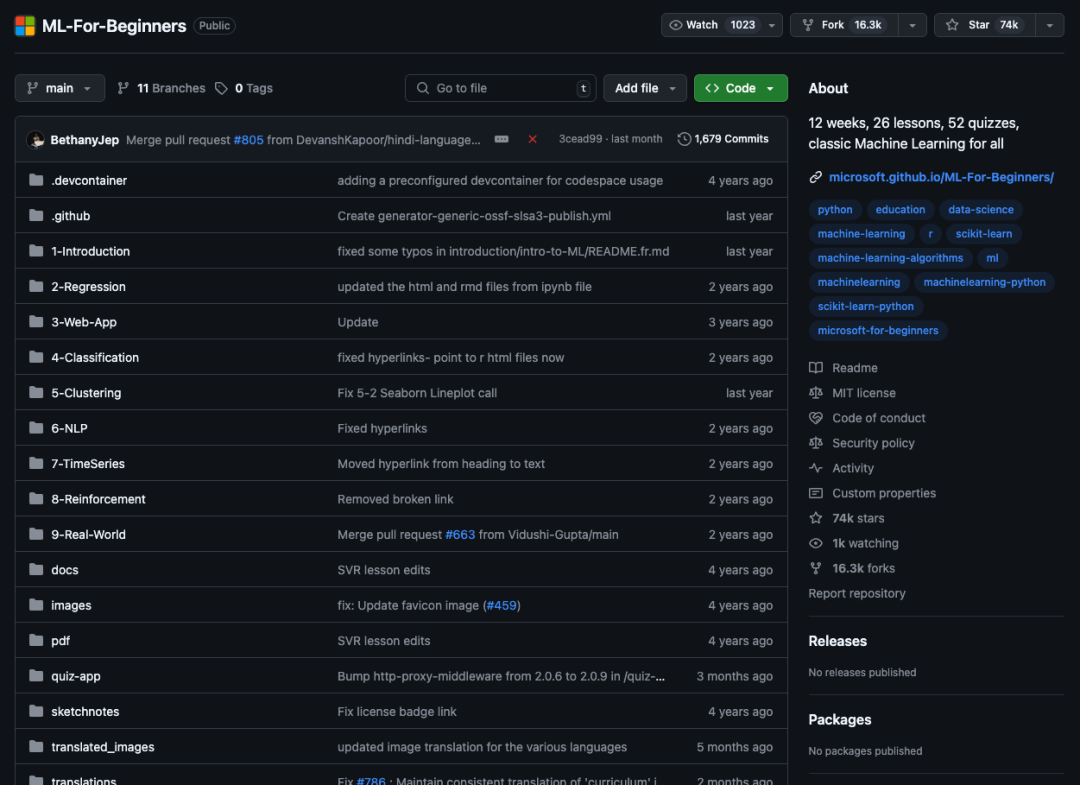Click the pulse icon next to Activity
The image size is (1080, 785).
pyautogui.click(x=816, y=468)
